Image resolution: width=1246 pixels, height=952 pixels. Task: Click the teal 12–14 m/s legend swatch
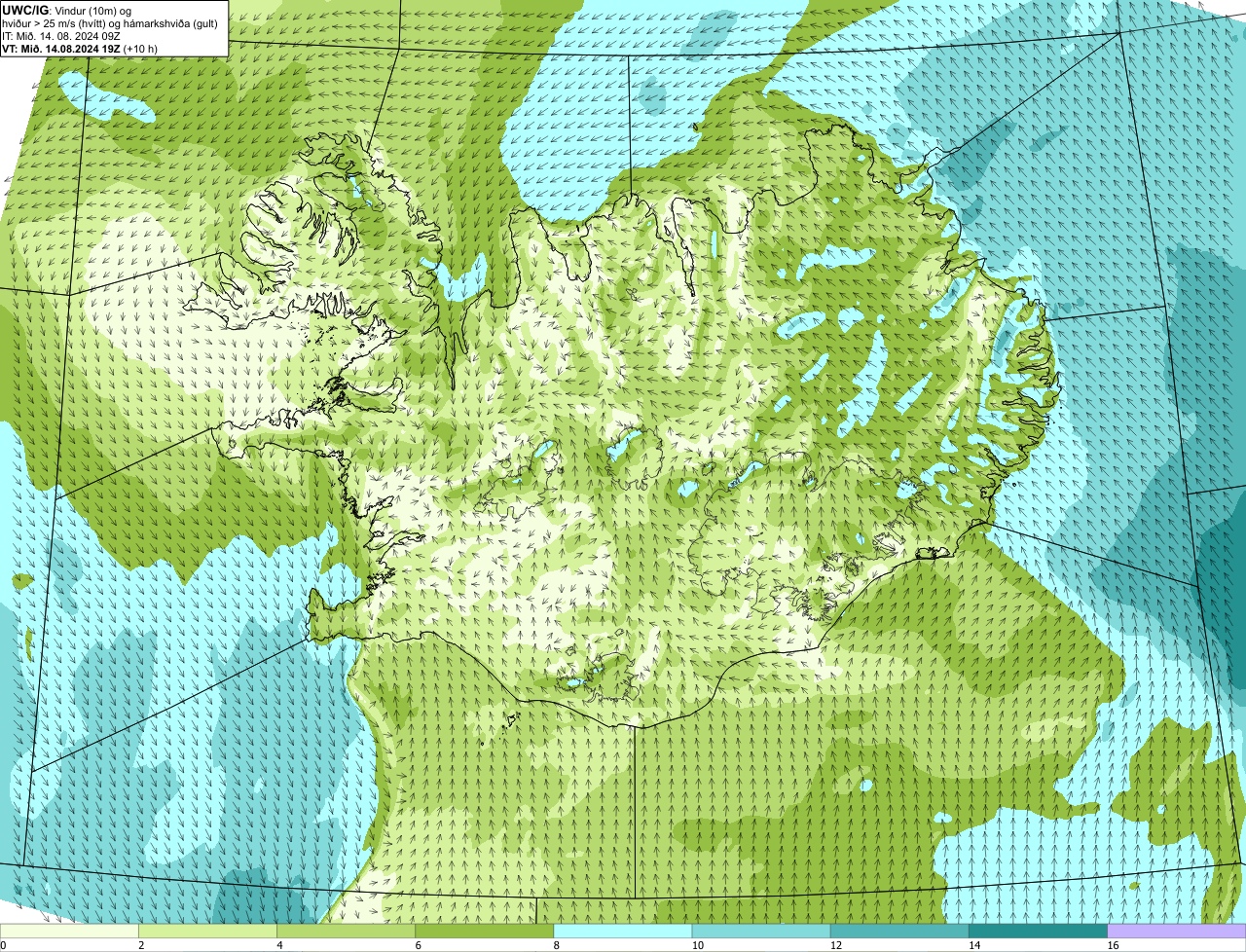point(899,931)
